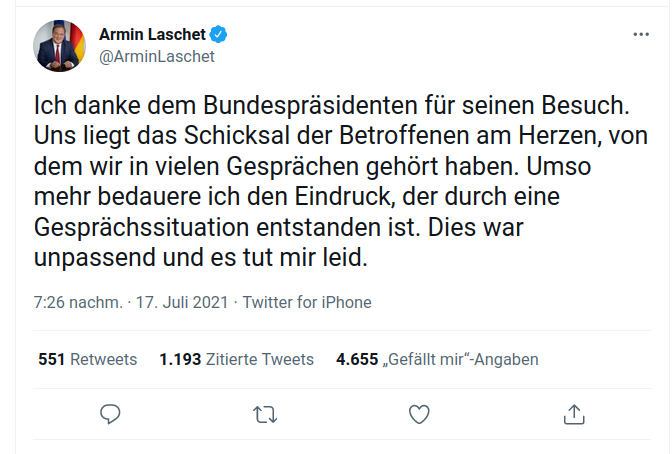The image size is (672, 454).
Task: Open the Twitter for iPhone source link
Action: pos(307,302)
